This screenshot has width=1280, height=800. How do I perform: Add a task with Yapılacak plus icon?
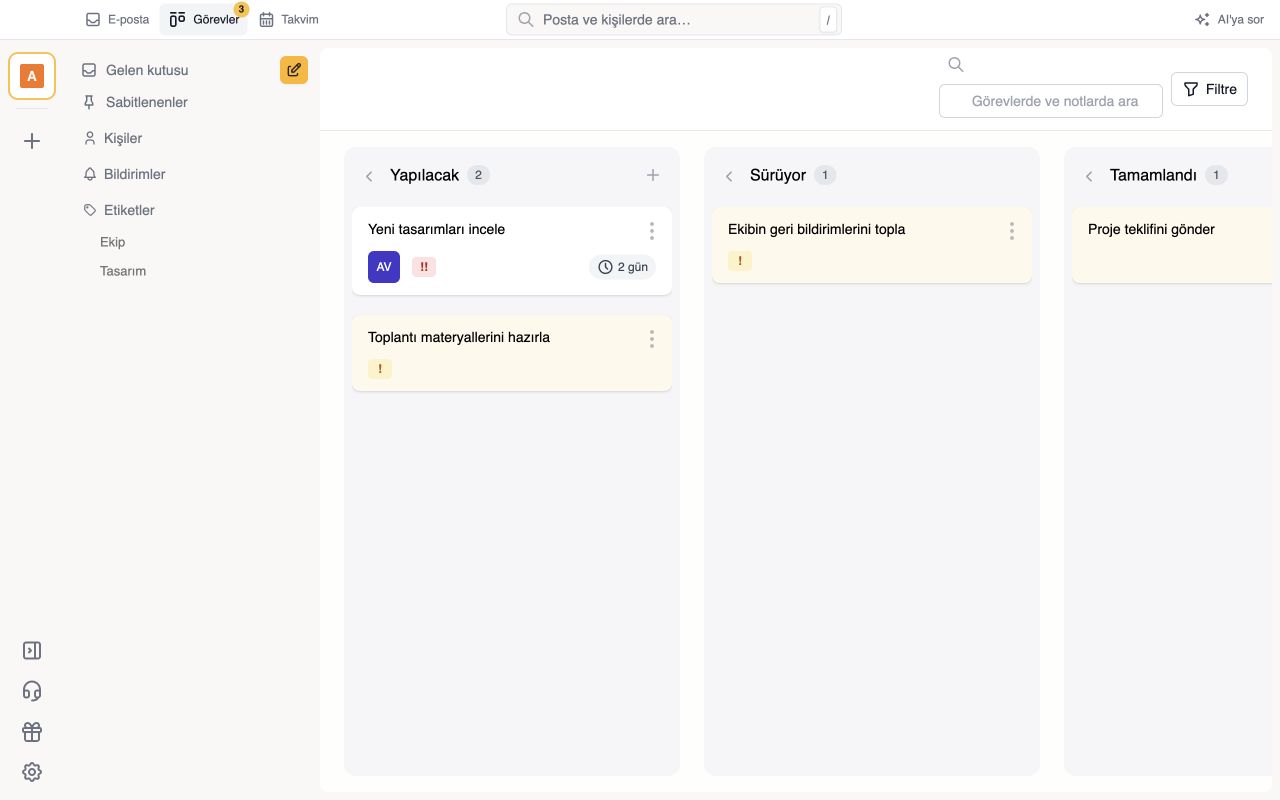coord(653,175)
